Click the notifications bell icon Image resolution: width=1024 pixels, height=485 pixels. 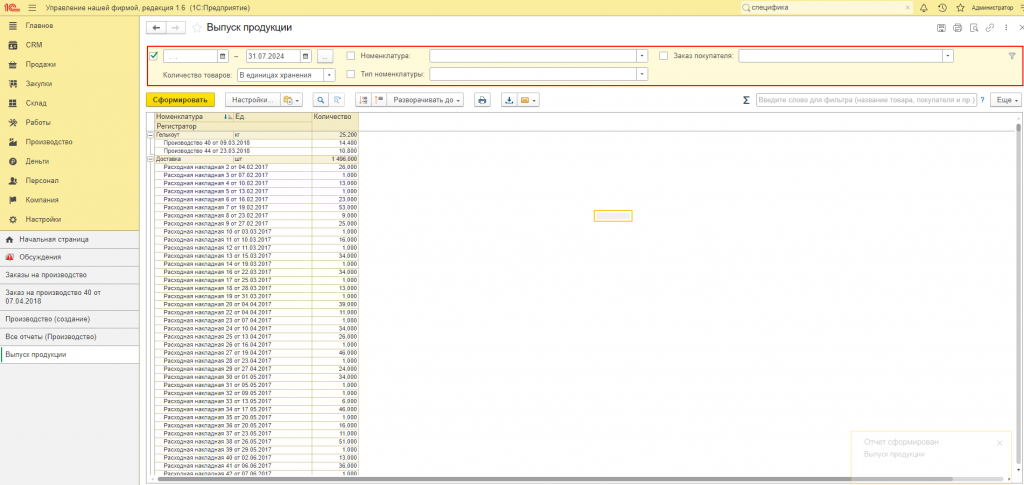click(923, 8)
